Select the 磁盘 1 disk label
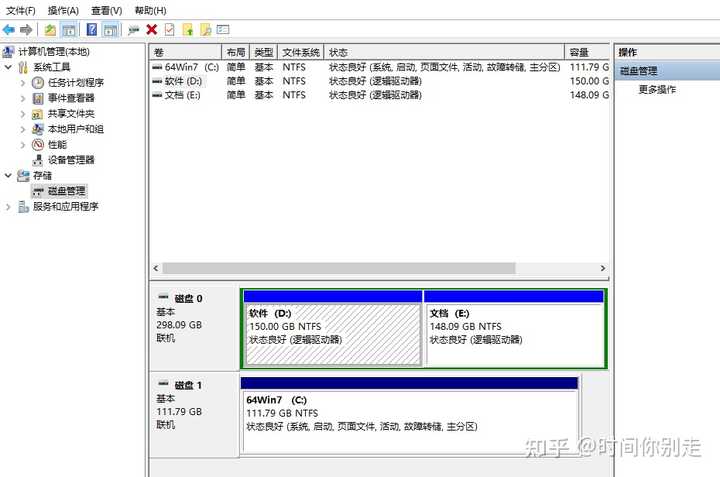 pyautogui.click(x=188, y=385)
